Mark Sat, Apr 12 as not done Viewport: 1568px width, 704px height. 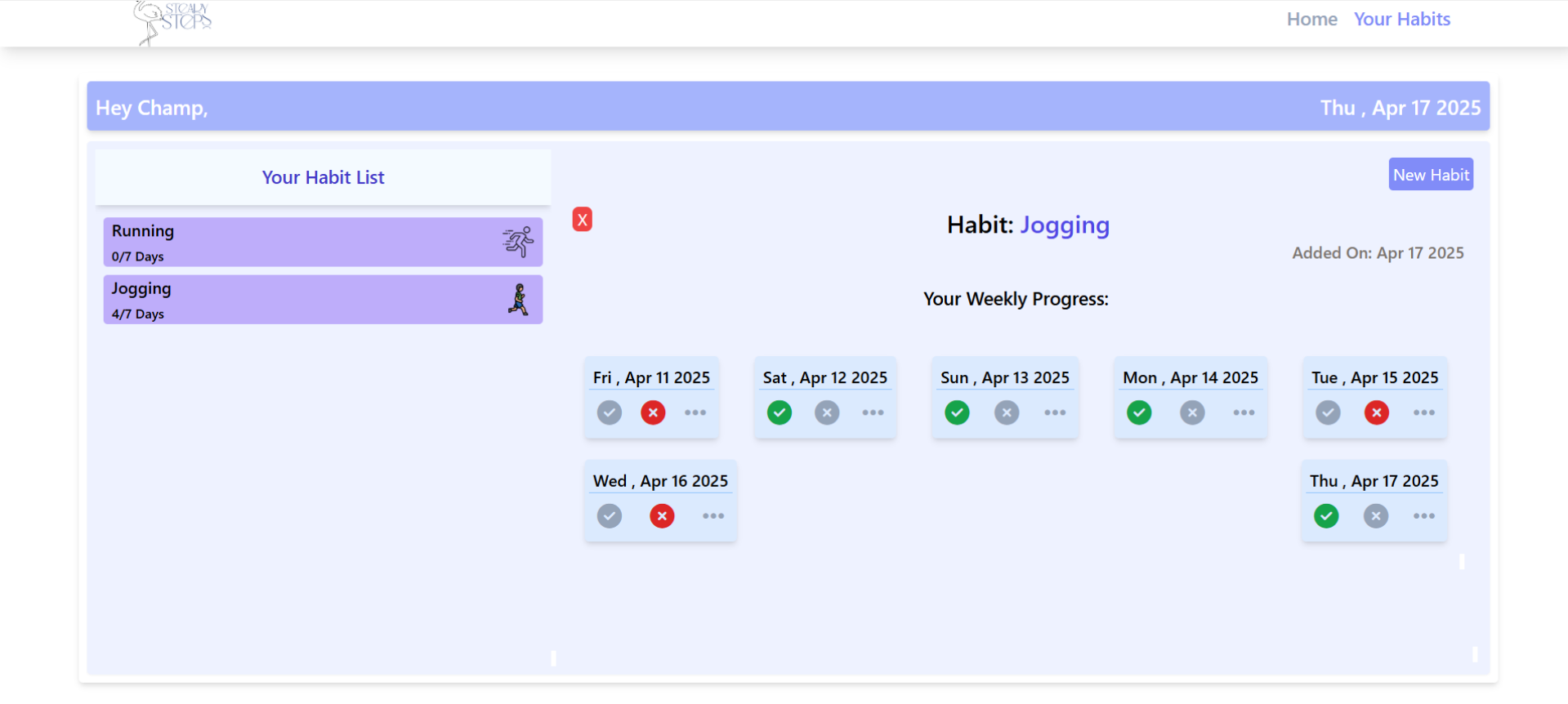point(827,412)
